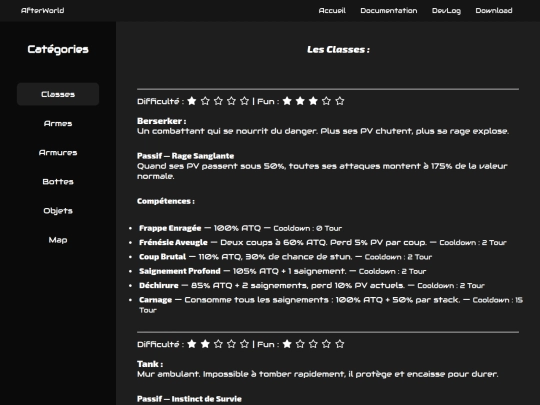Click the AfterWorld site logo

(x=42, y=11)
